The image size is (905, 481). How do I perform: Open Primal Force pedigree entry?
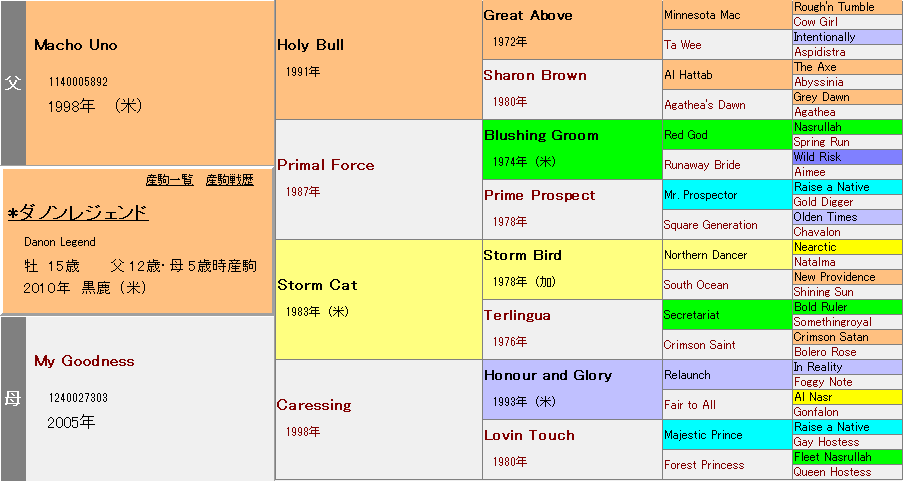[x=325, y=165]
